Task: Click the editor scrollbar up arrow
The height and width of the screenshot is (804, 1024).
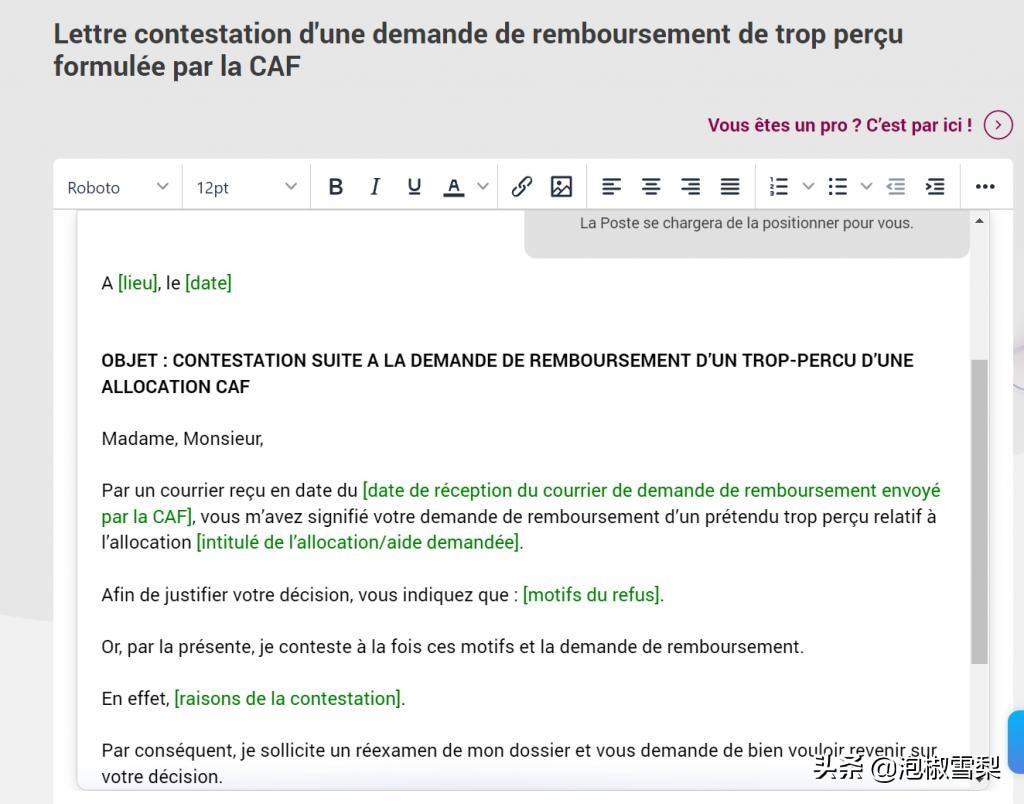Action: pyautogui.click(x=979, y=221)
